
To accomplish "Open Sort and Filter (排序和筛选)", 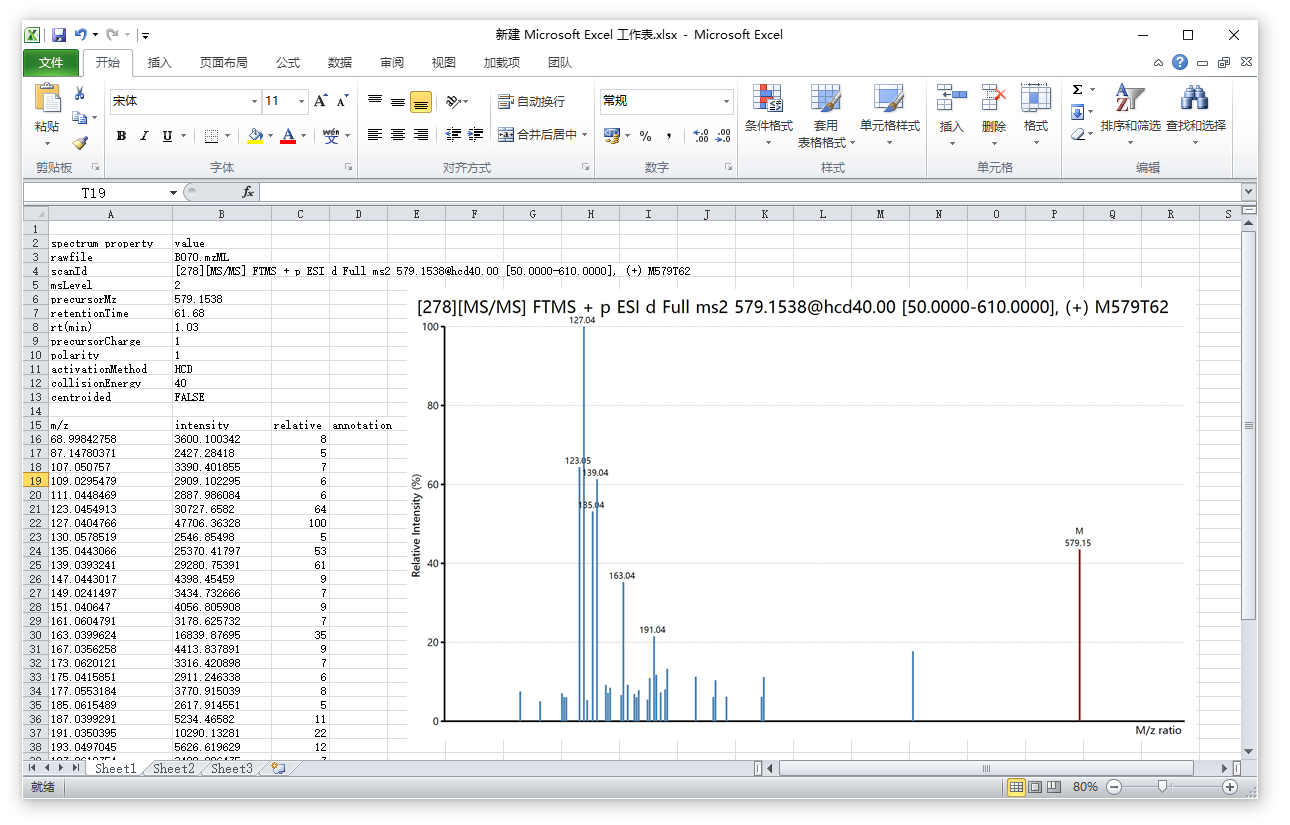I will [x=1130, y=111].
